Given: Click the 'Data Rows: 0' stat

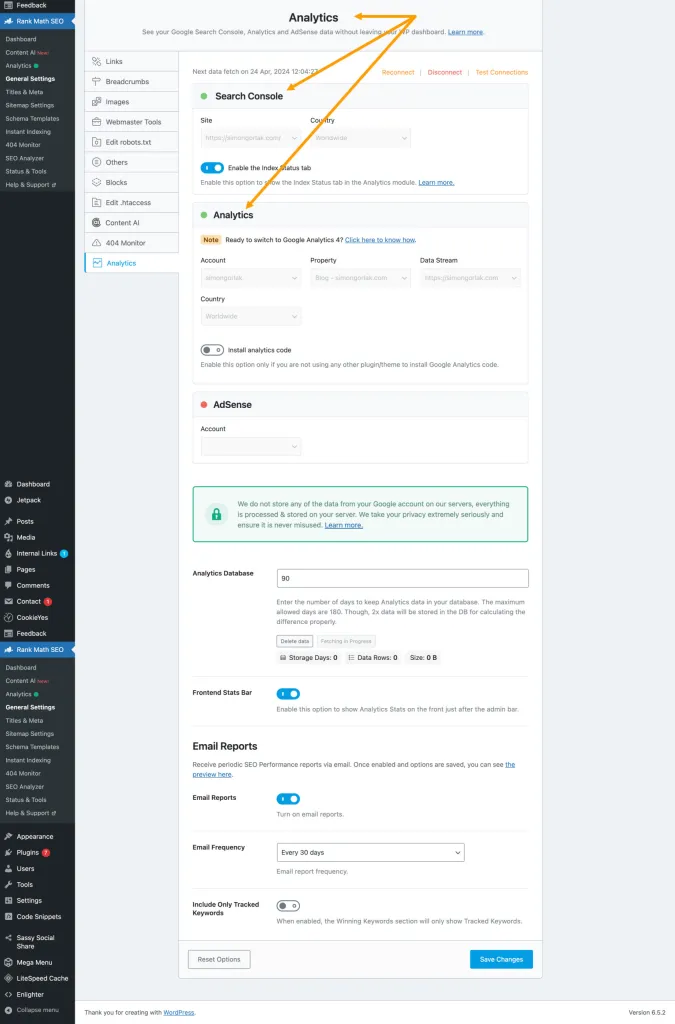Looking at the screenshot, I should [372, 658].
